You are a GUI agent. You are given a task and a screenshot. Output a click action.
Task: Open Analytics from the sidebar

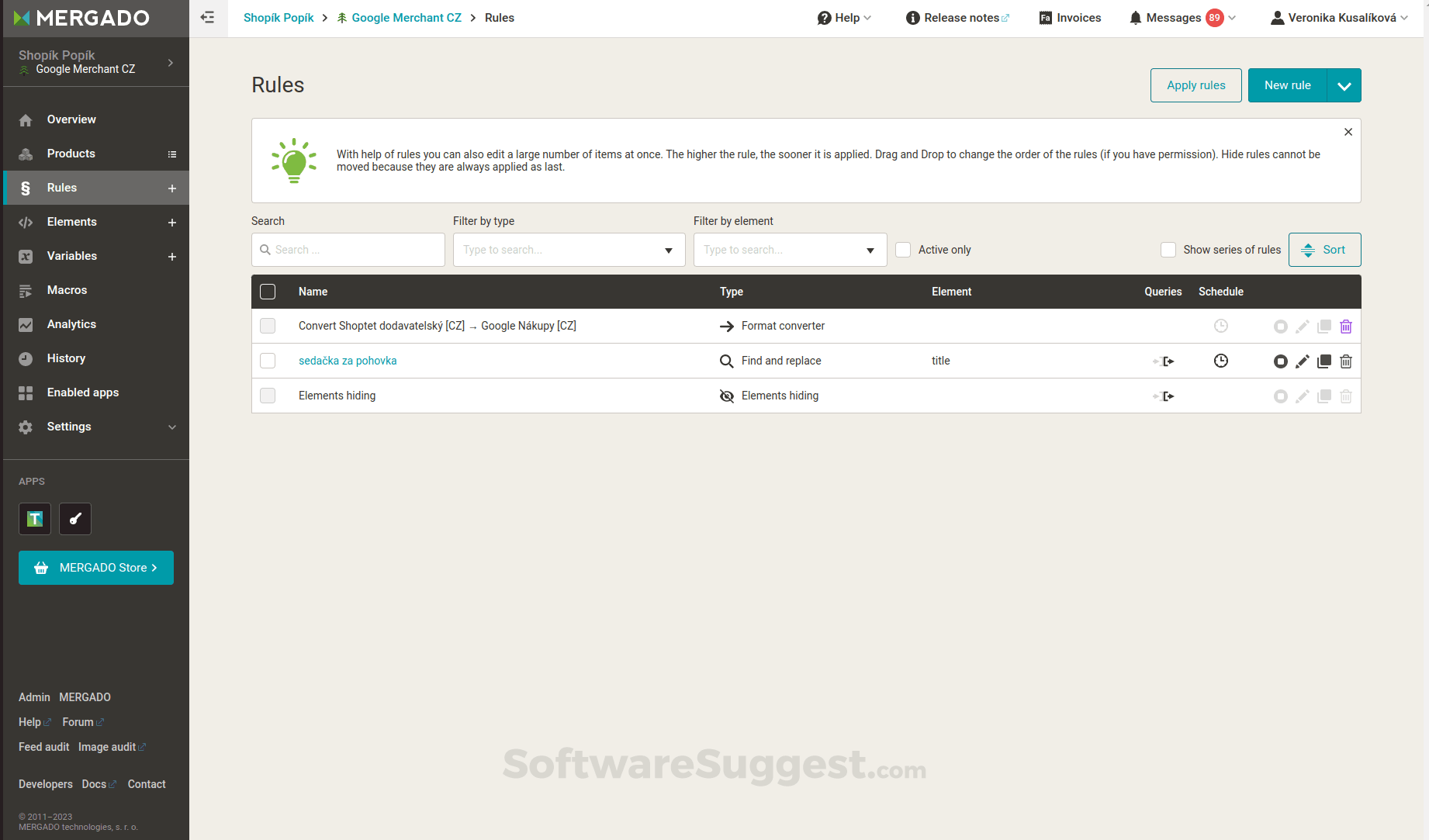[71, 324]
